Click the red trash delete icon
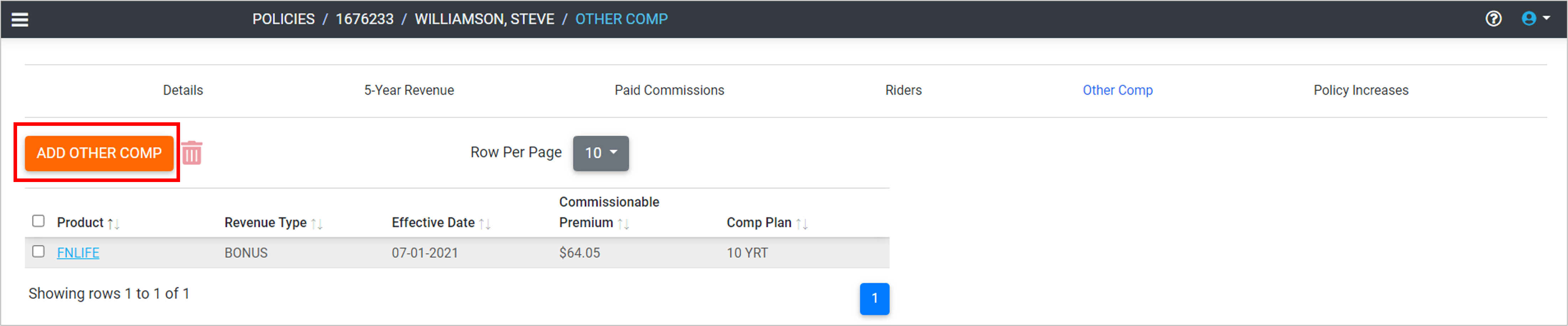 (192, 153)
